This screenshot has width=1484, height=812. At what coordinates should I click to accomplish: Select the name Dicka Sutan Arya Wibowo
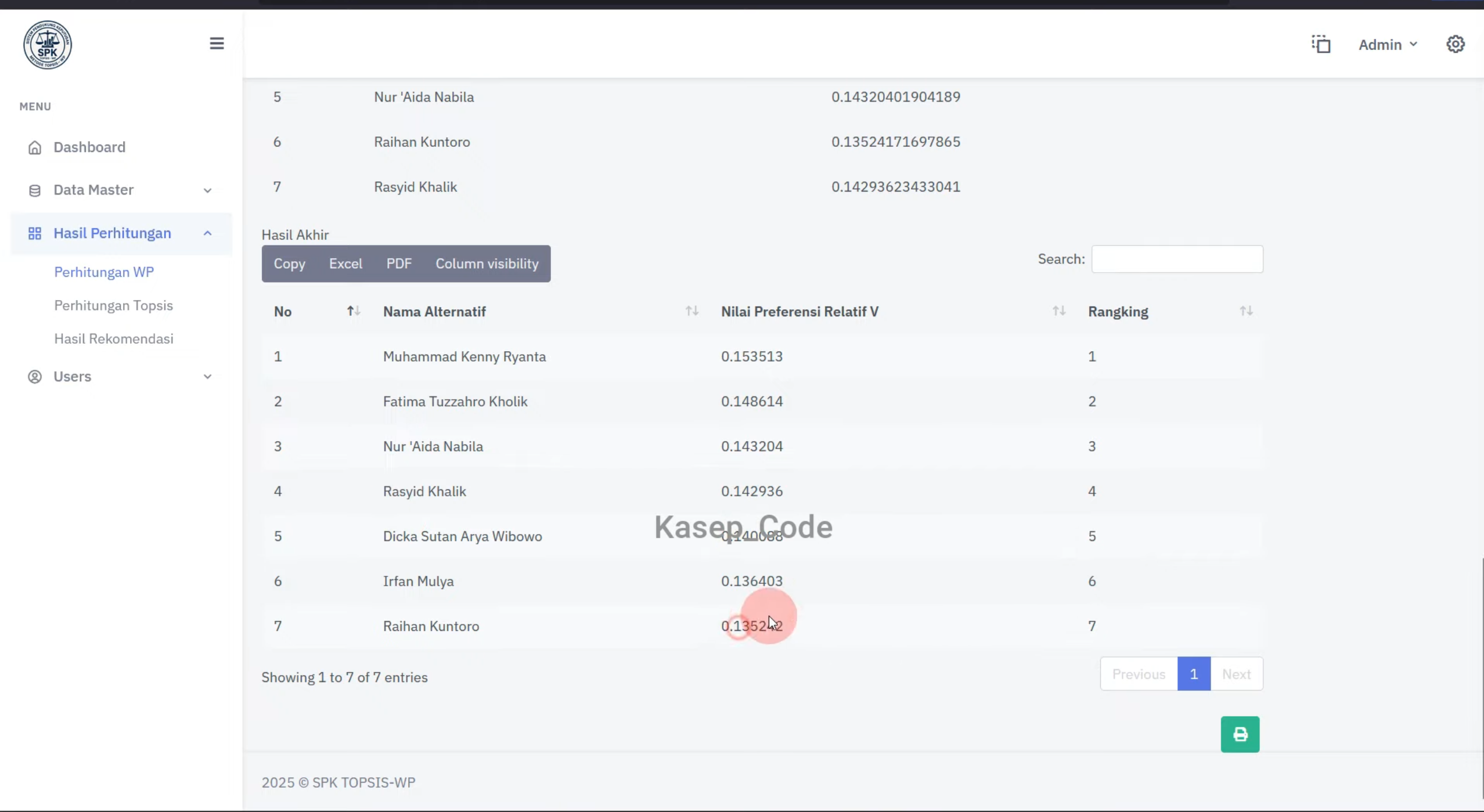pos(462,536)
